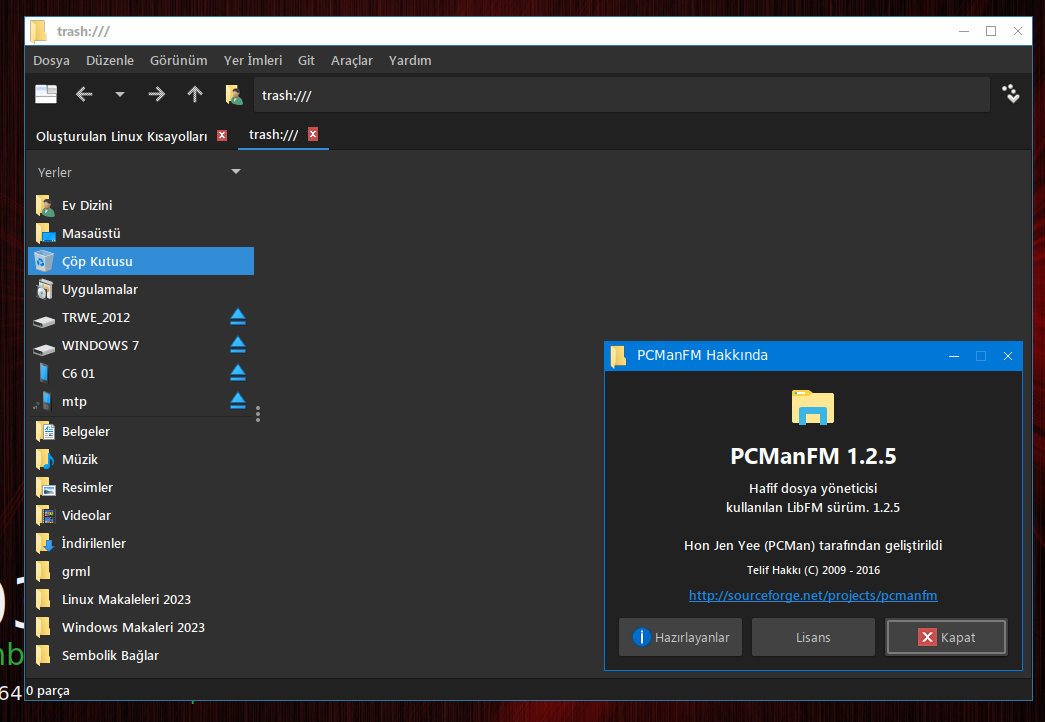Open home folder toolbar icon
Screen dimensions: 1045x722
click(x=233, y=95)
